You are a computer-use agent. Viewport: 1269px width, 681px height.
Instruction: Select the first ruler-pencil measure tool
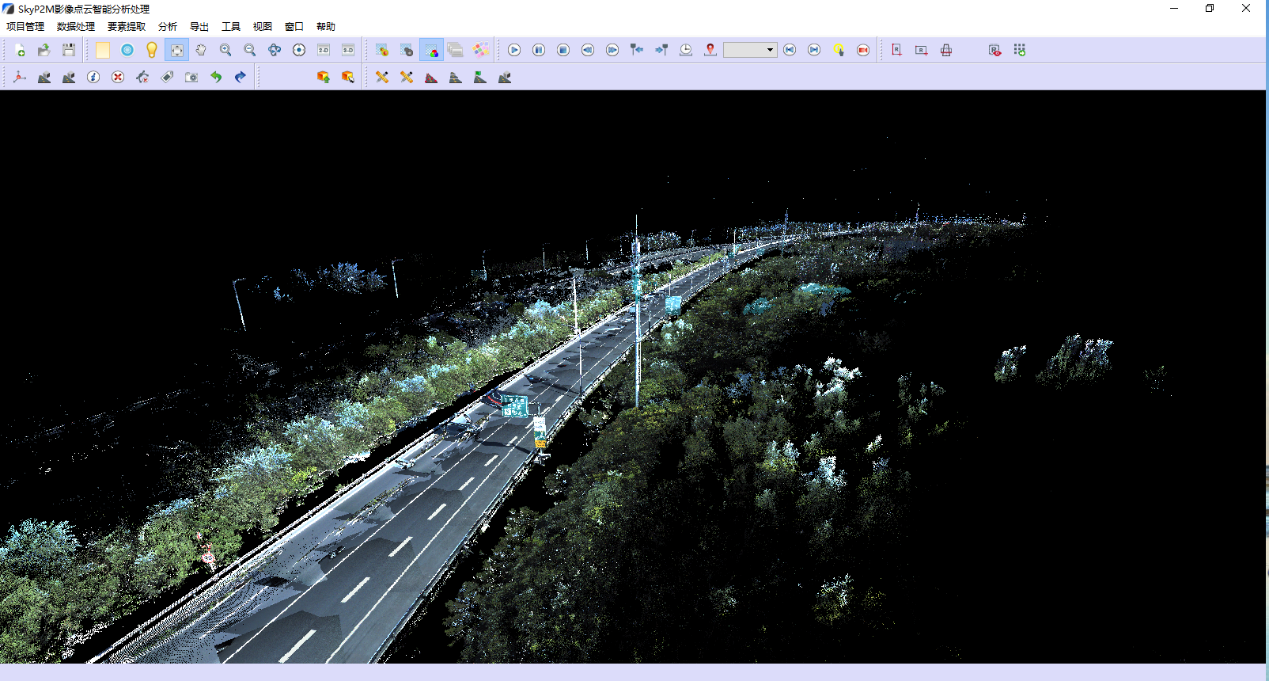[x=382, y=77]
